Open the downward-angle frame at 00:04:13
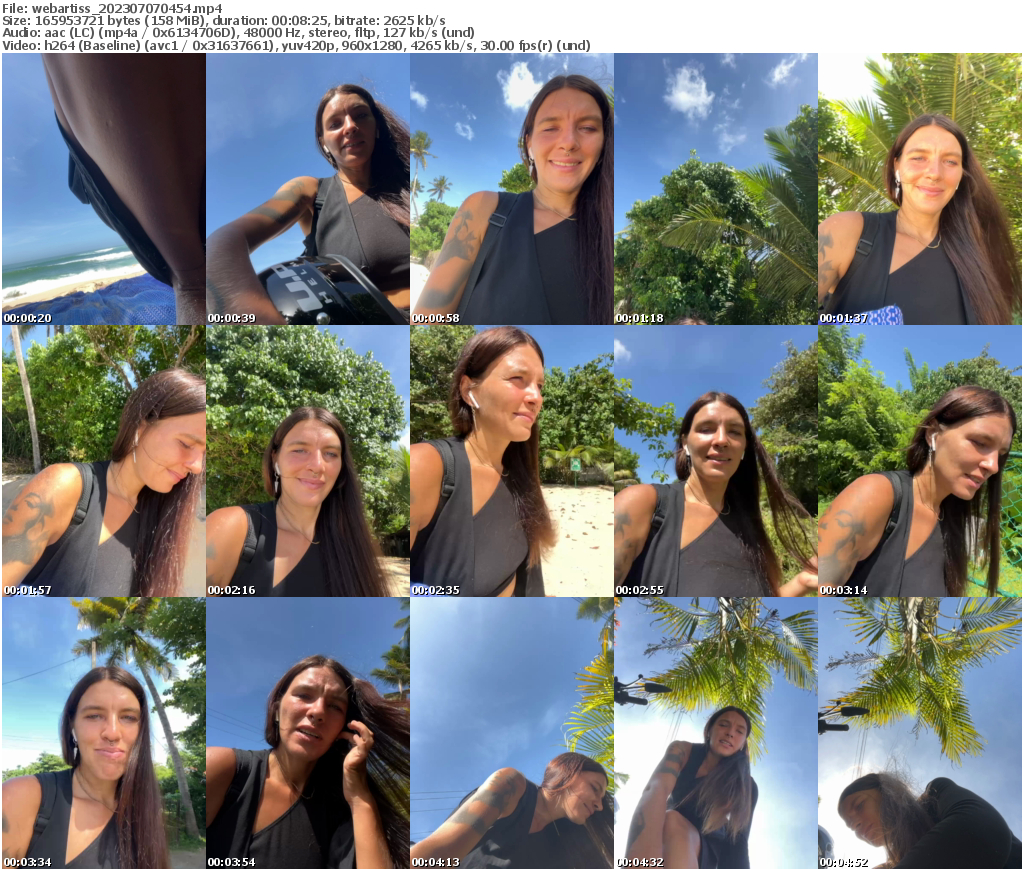Screen dimensions: 1024x869 (x=512, y=732)
